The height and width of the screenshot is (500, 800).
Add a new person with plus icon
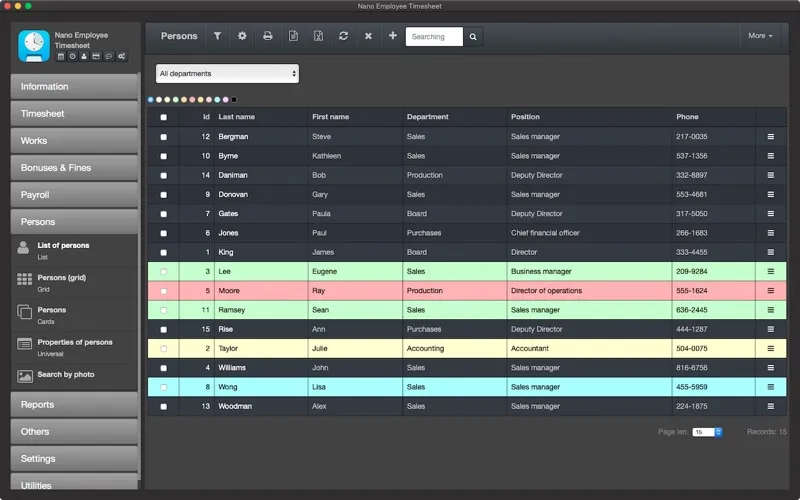[x=393, y=36]
